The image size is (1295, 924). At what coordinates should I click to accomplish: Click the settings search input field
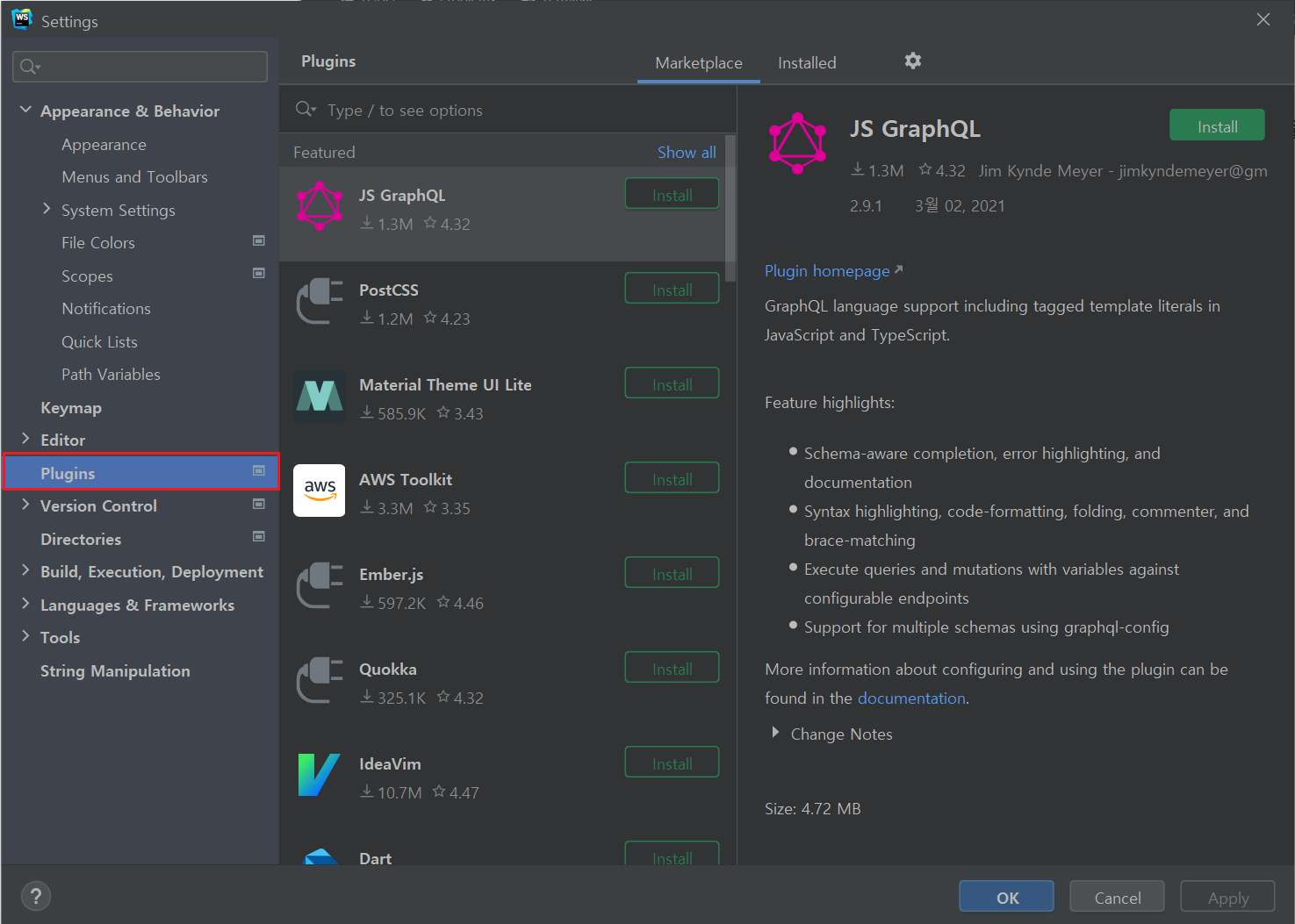click(140, 67)
